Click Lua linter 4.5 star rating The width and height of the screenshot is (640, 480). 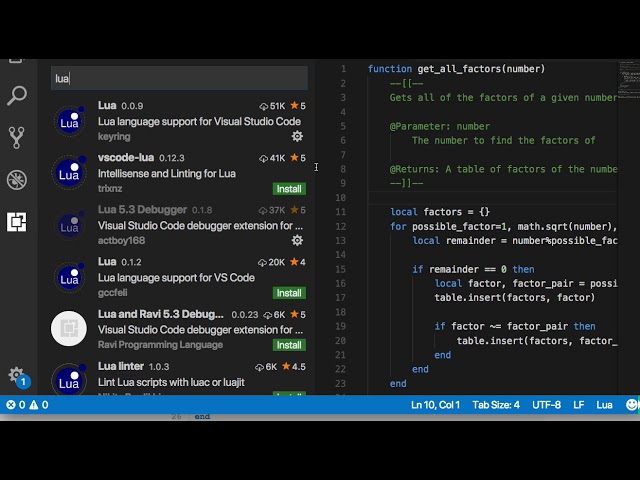point(293,367)
